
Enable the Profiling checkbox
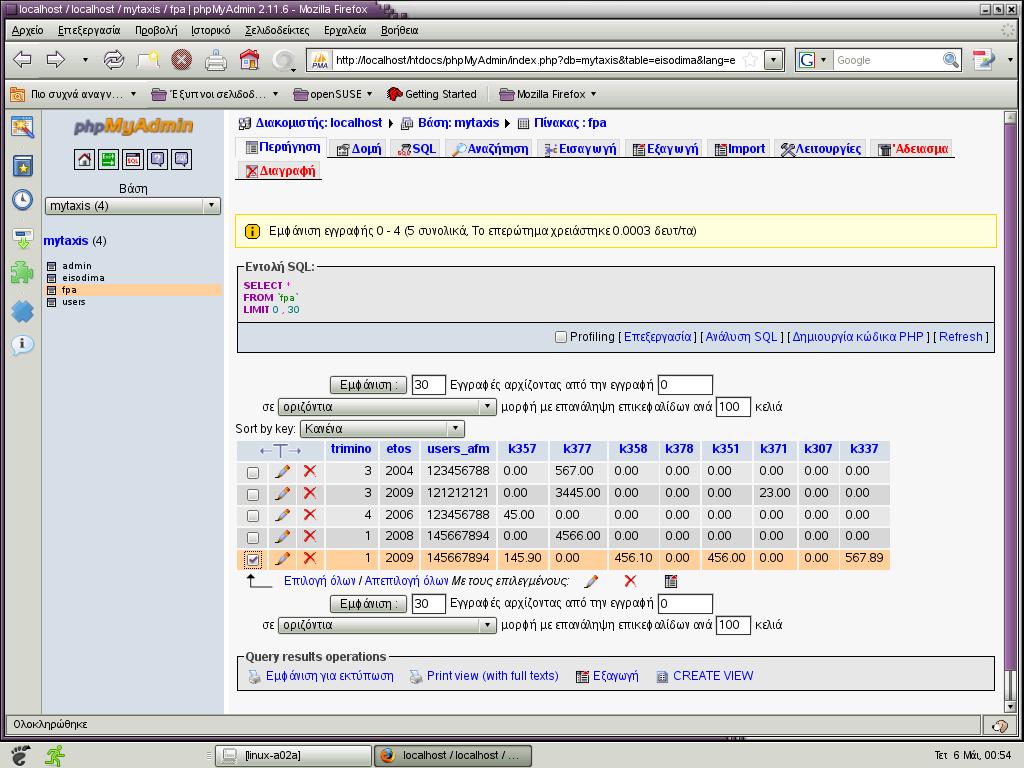[560, 337]
